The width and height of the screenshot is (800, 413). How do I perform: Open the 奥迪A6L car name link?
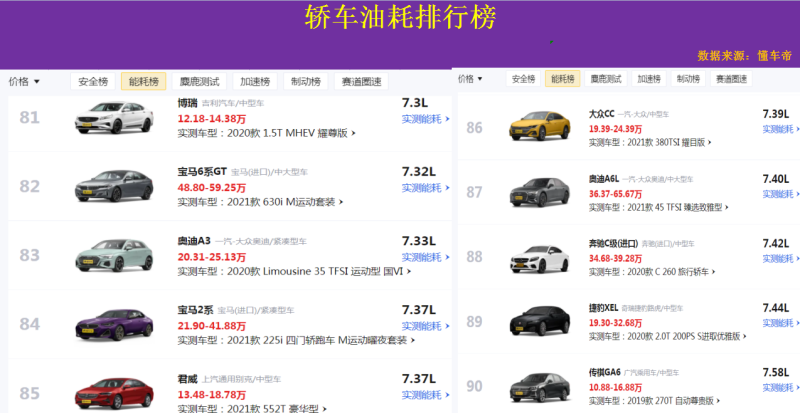603,178
